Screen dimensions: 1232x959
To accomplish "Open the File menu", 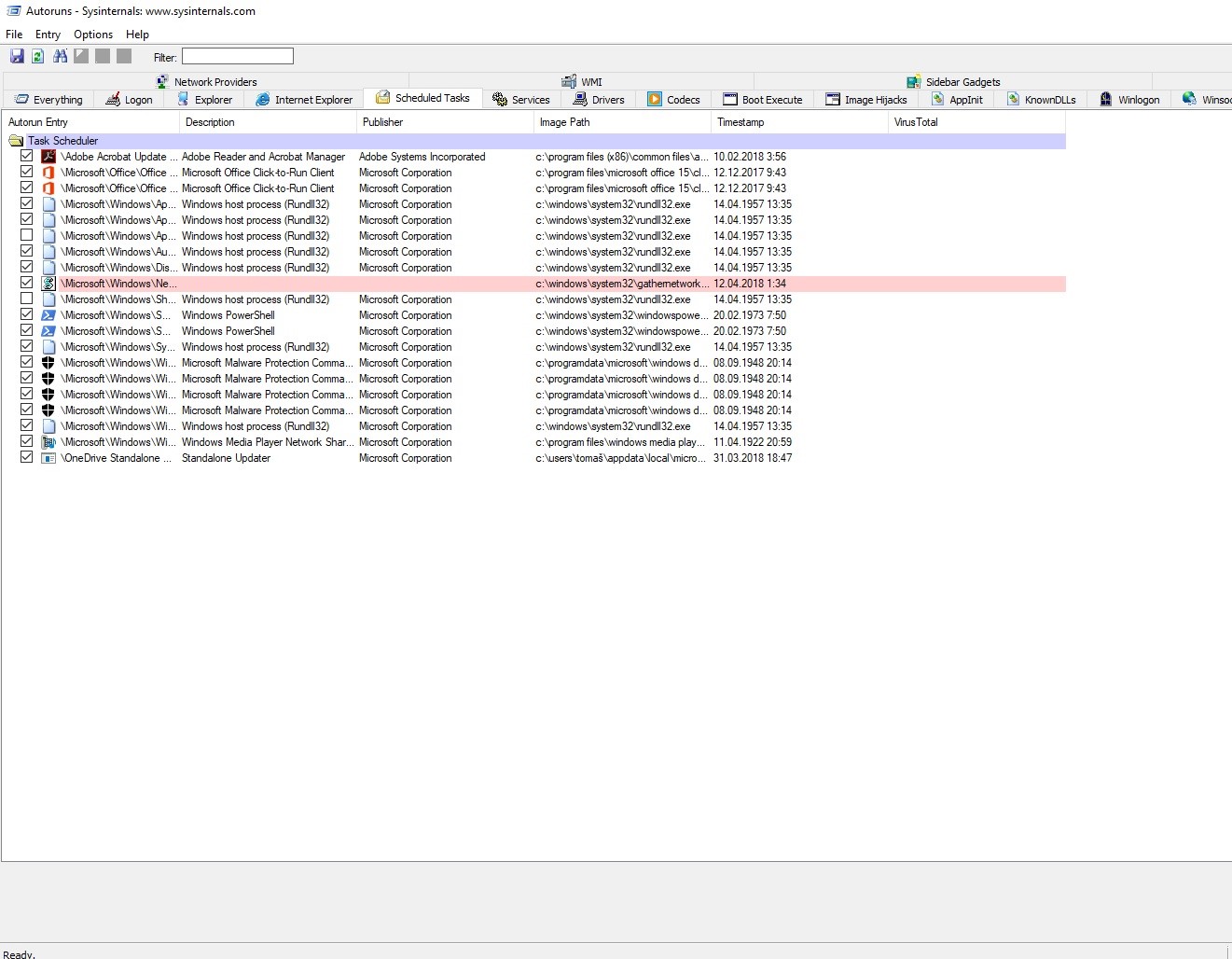I will pyautogui.click(x=14, y=35).
